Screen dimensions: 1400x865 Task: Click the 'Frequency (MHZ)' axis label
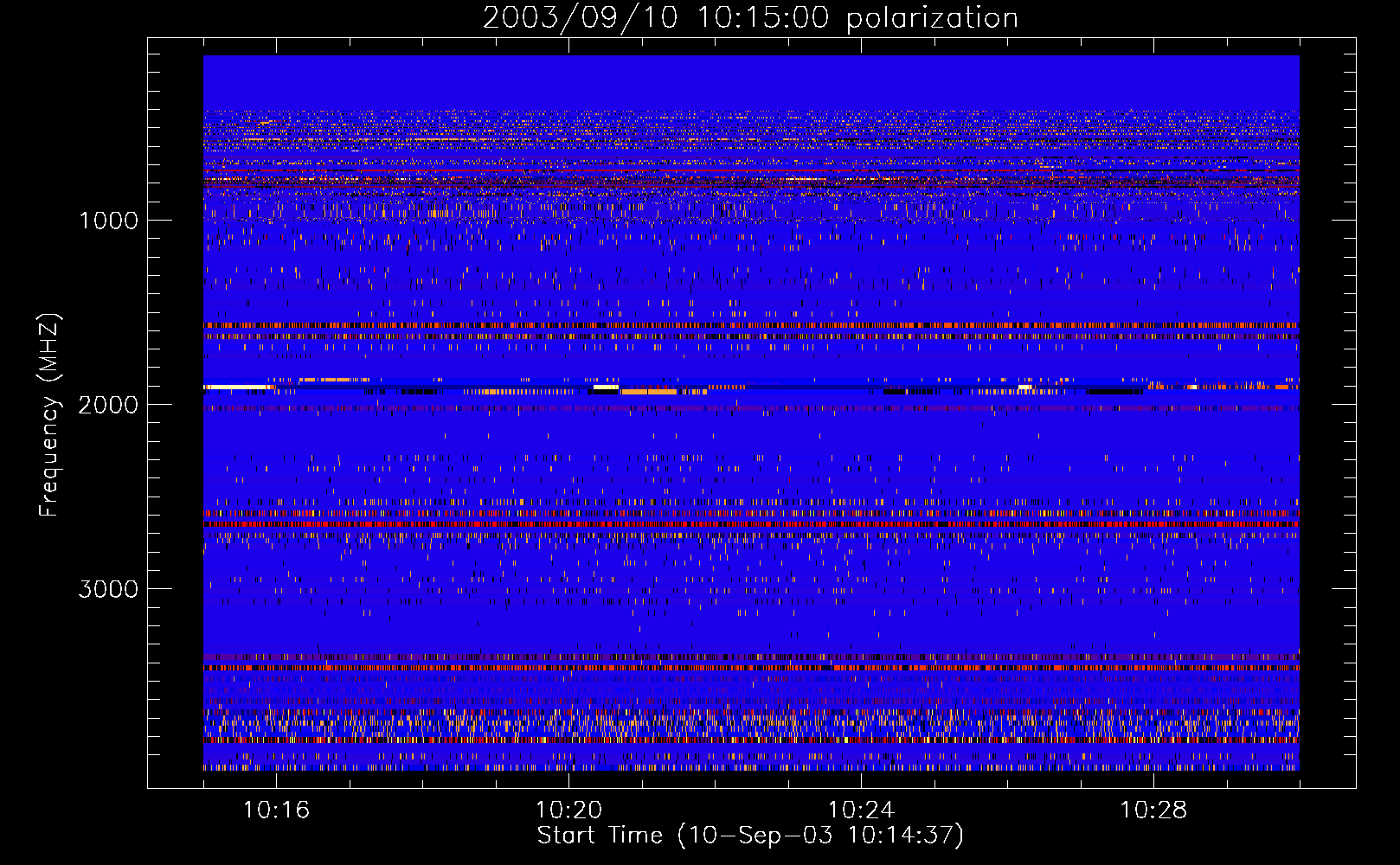point(50,415)
